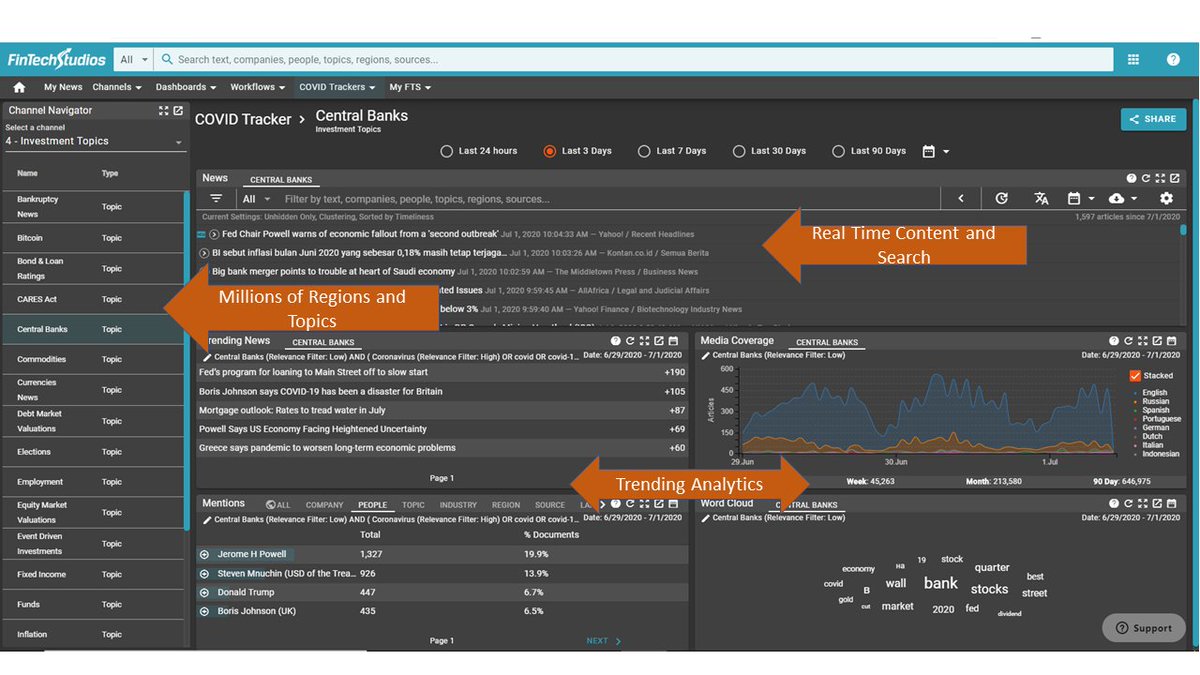Add Jerome H Powell with plus icon
The width and height of the screenshot is (1200, 675).
pos(204,554)
